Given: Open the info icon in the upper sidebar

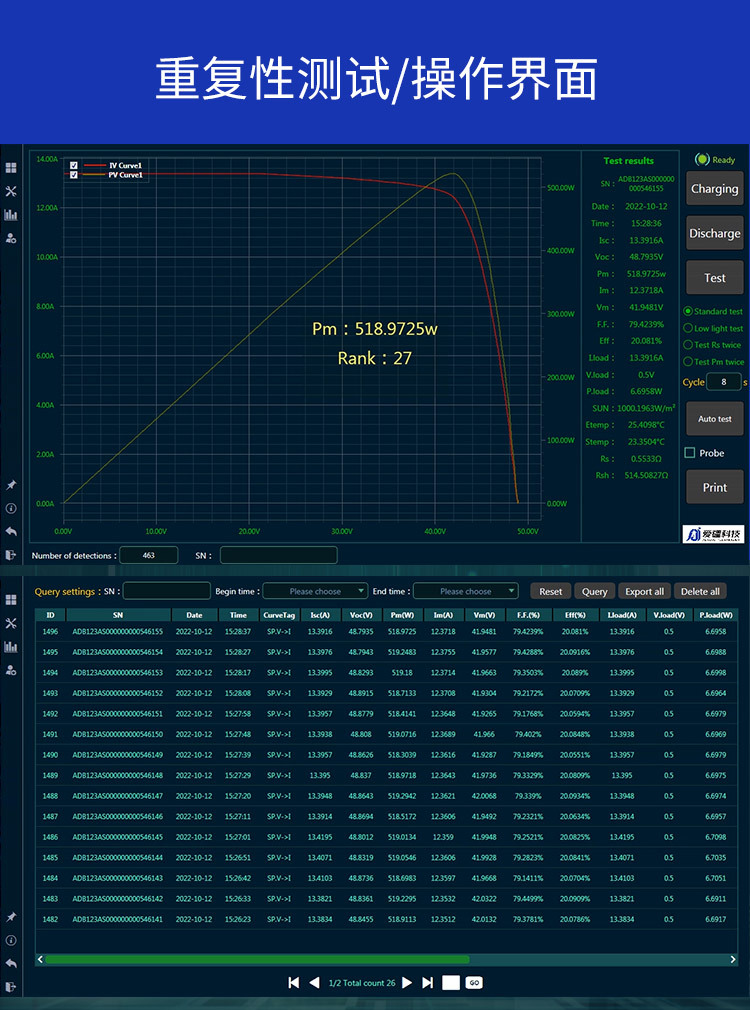Looking at the screenshot, I should coord(11,508).
